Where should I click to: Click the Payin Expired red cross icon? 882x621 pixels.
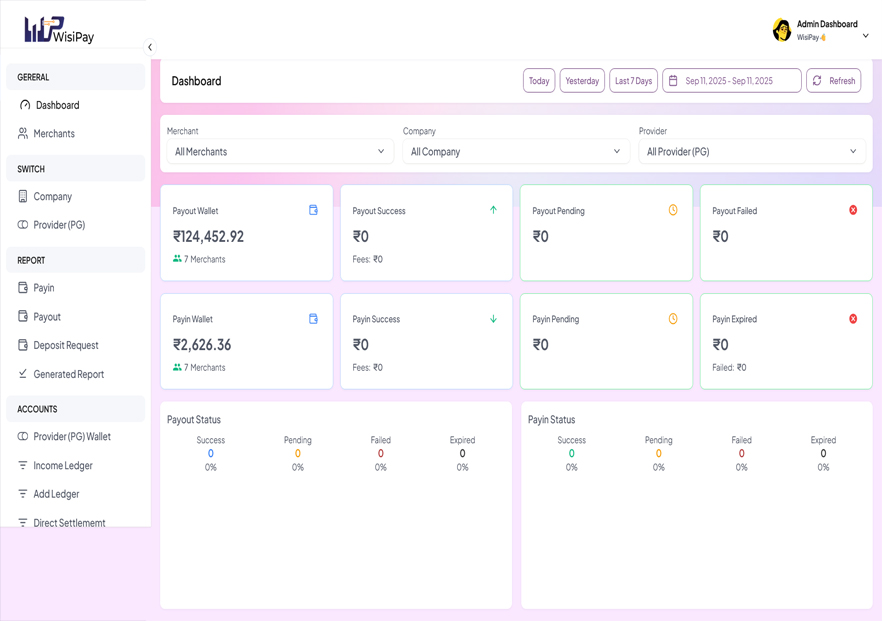coord(853,318)
